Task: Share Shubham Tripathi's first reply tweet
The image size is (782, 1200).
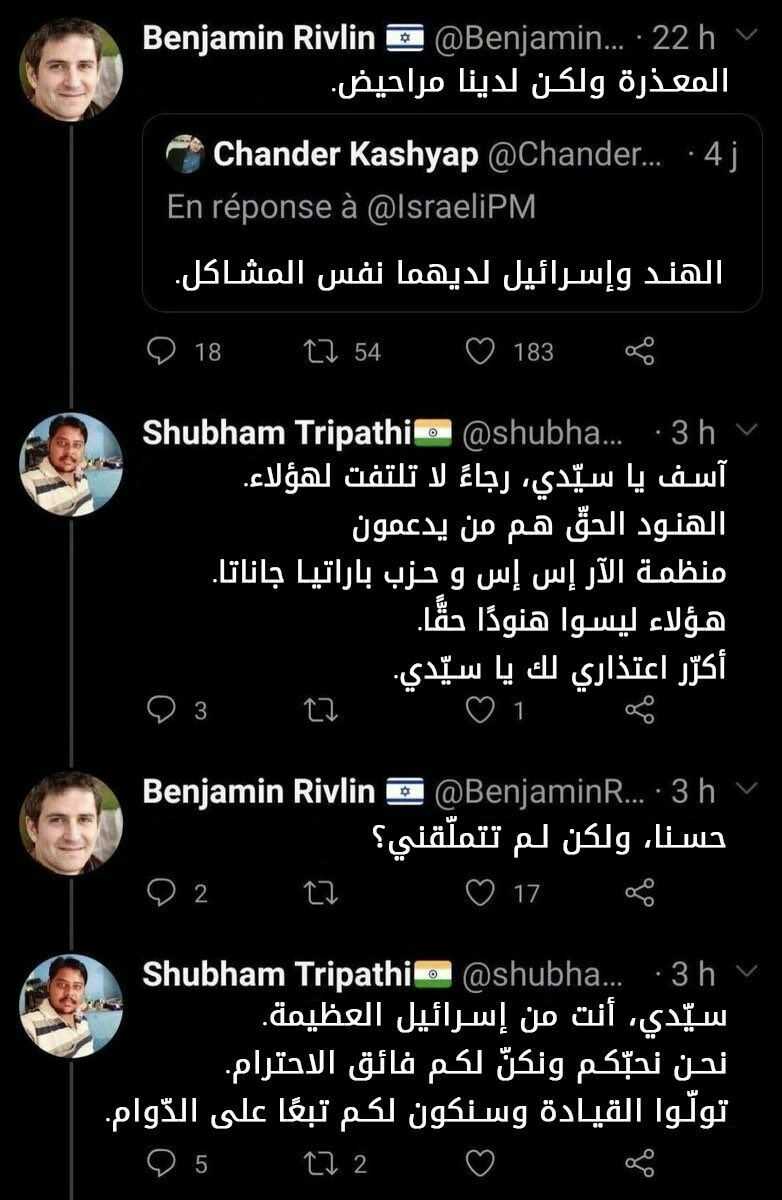Action: pos(639,710)
